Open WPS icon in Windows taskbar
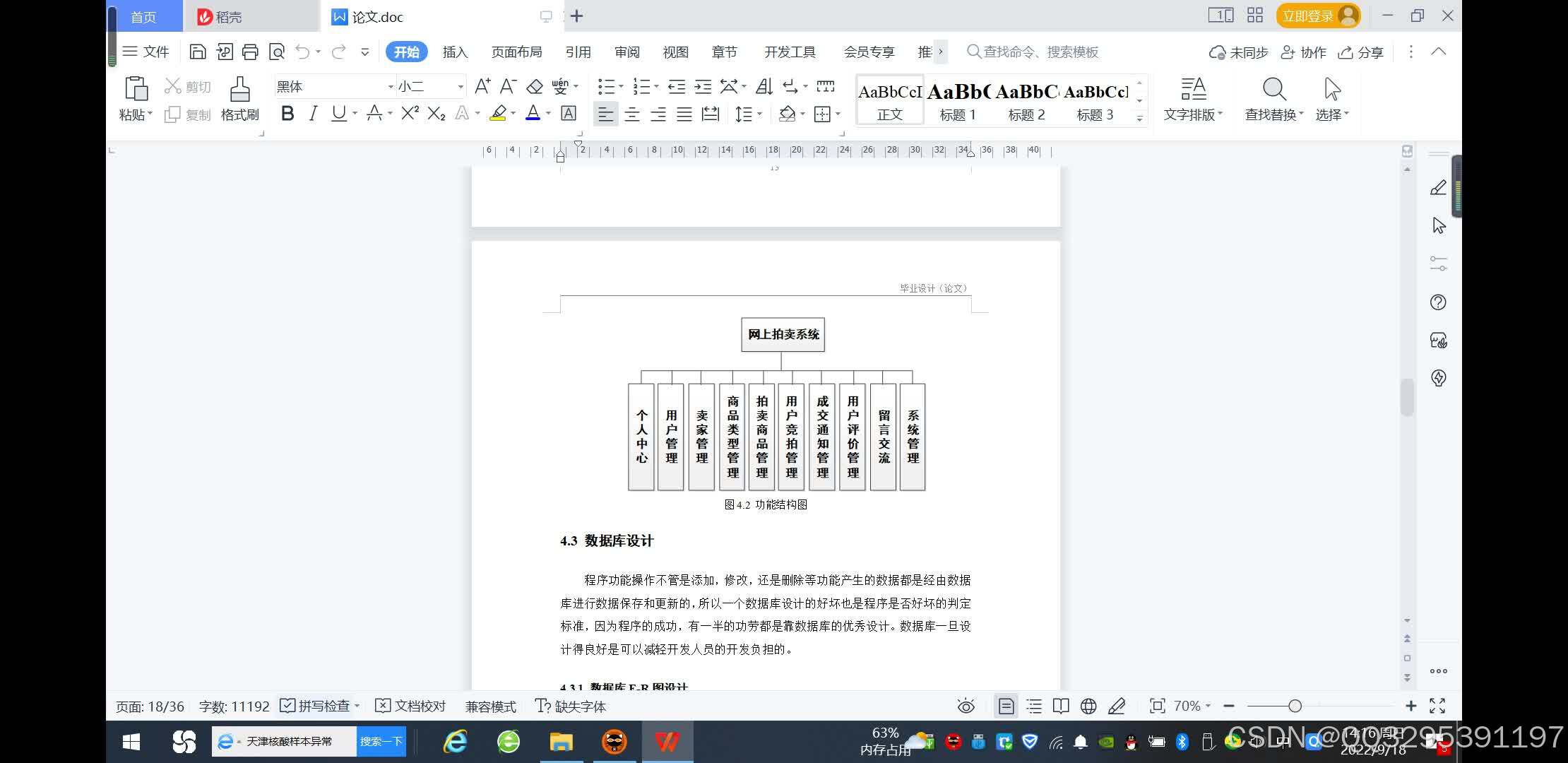Image resolution: width=1568 pixels, height=763 pixels. [667, 742]
